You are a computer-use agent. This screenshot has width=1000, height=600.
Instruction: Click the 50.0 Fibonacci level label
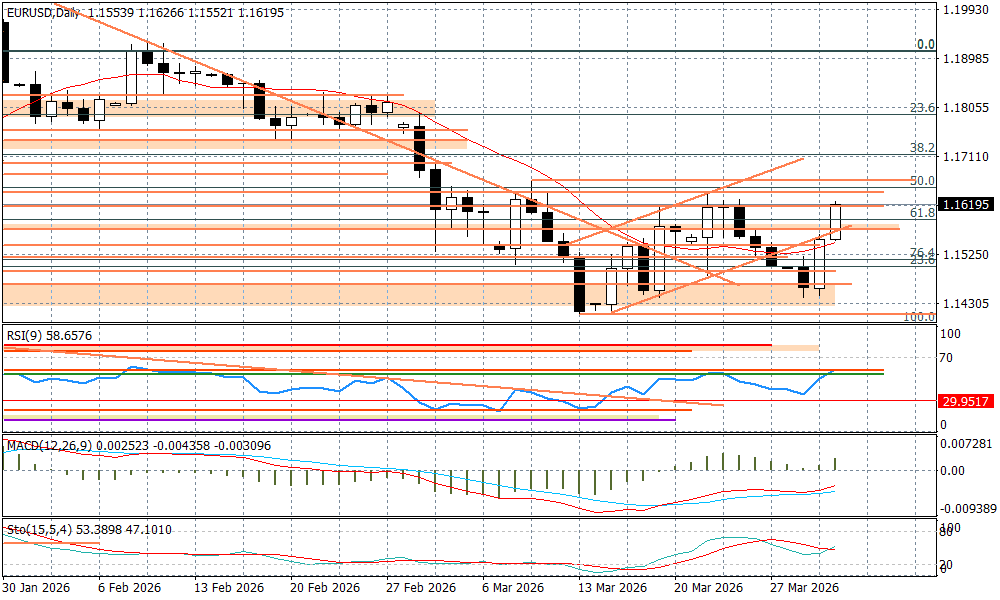tap(921, 181)
